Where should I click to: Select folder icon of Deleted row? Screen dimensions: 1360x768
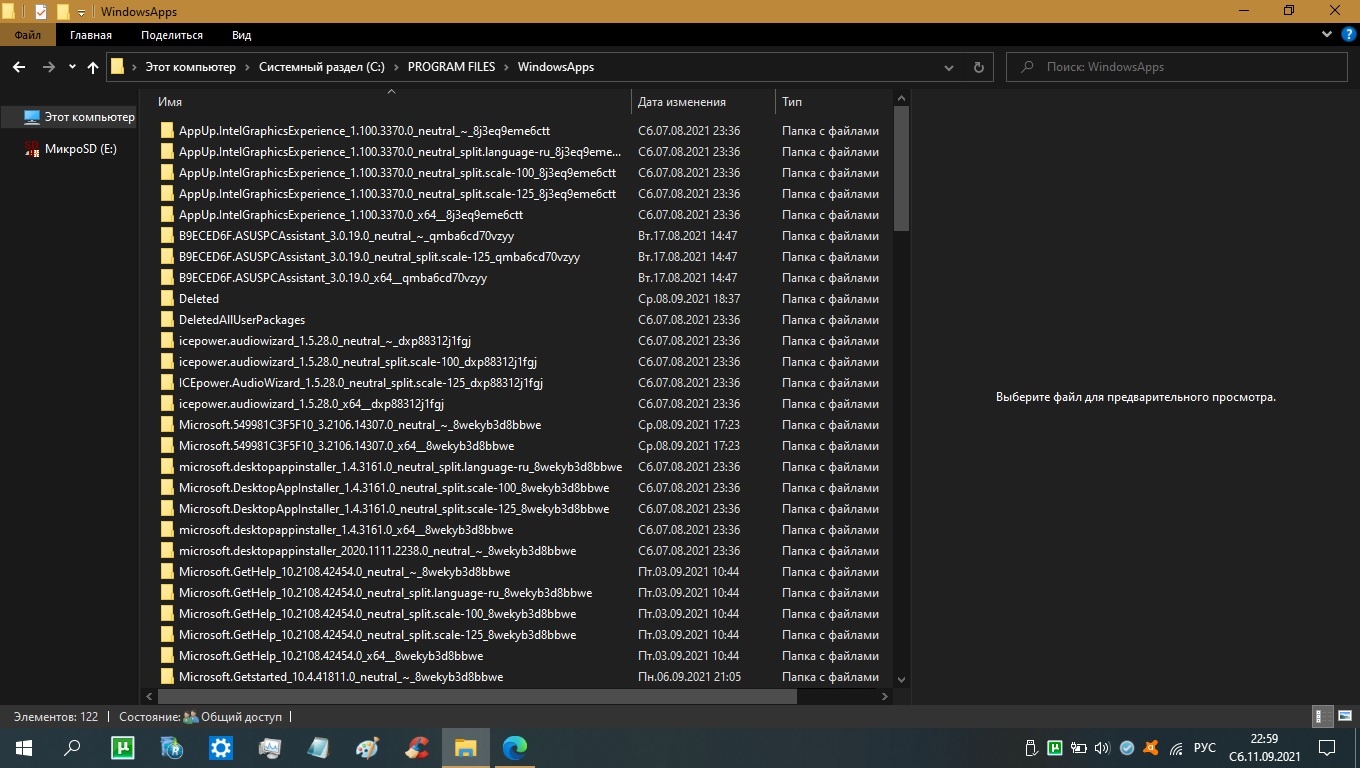pyautogui.click(x=167, y=299)
